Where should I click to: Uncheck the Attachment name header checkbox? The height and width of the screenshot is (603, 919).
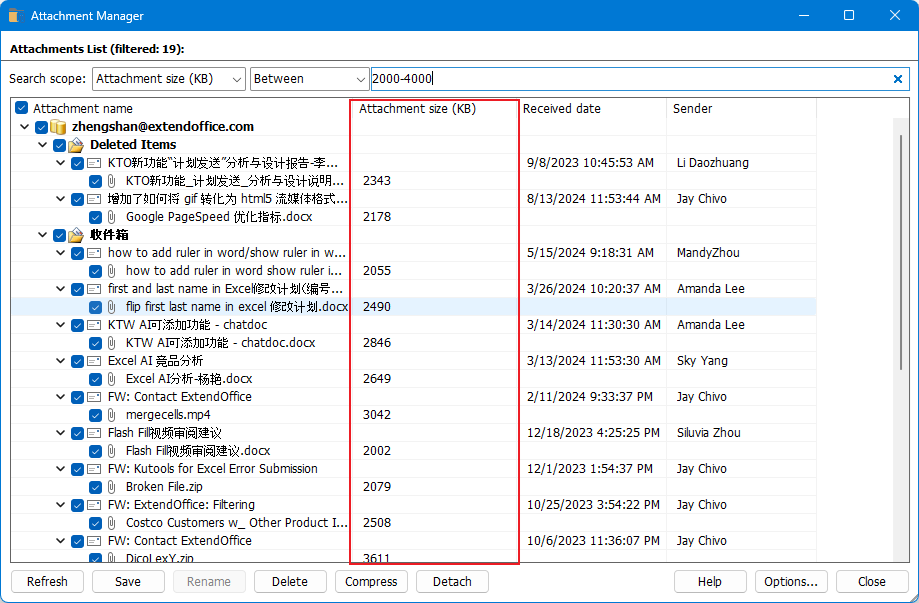tap(21, 108)
